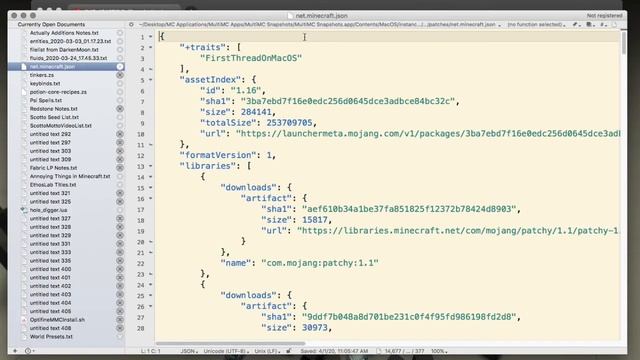Click the "com.mojang:patchy:1.1" name value

tap(320, 263)
